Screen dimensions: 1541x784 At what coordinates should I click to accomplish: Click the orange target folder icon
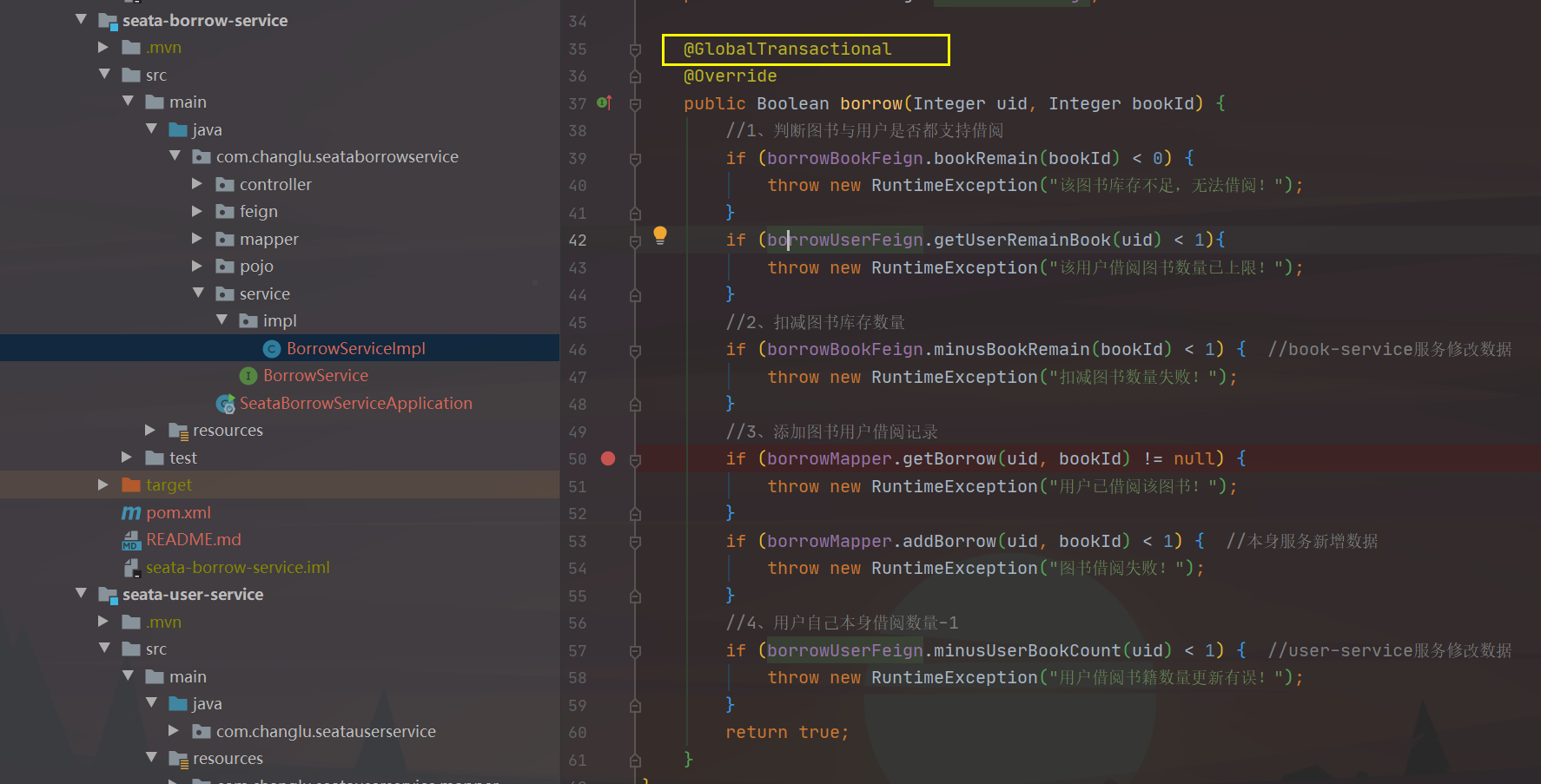(x=131, y=484)
